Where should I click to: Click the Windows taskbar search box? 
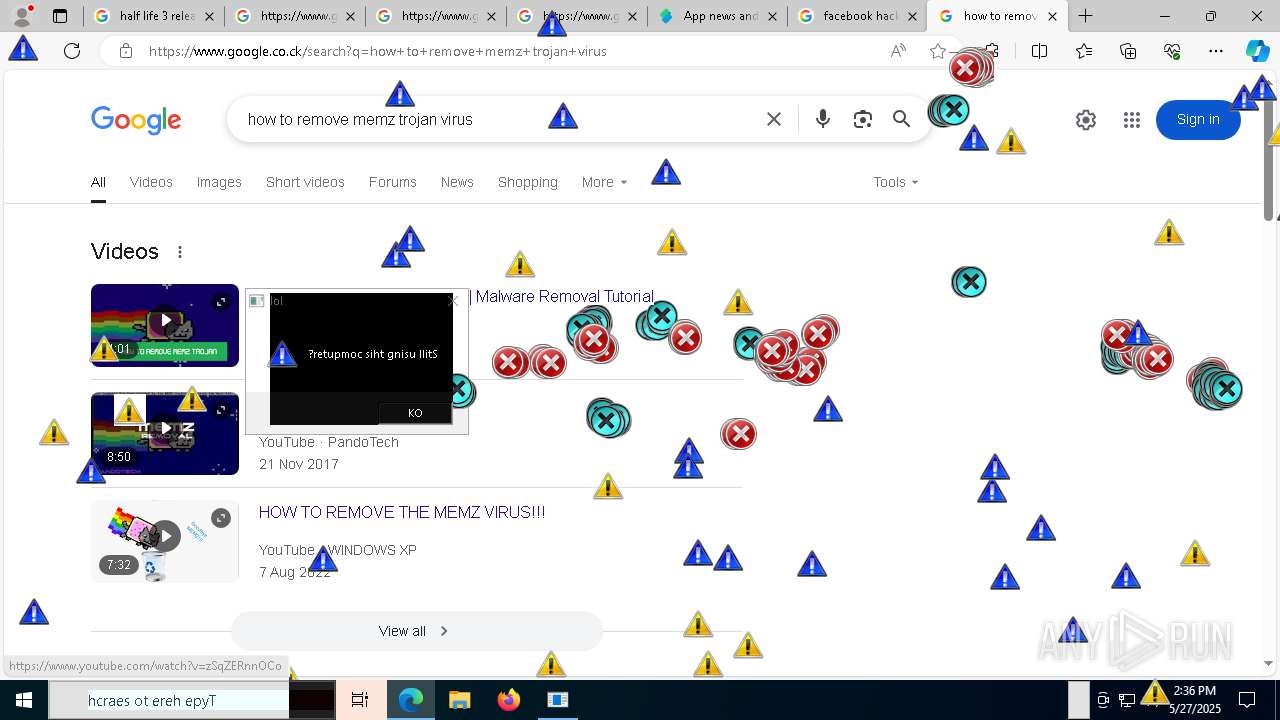click(169, 700)
